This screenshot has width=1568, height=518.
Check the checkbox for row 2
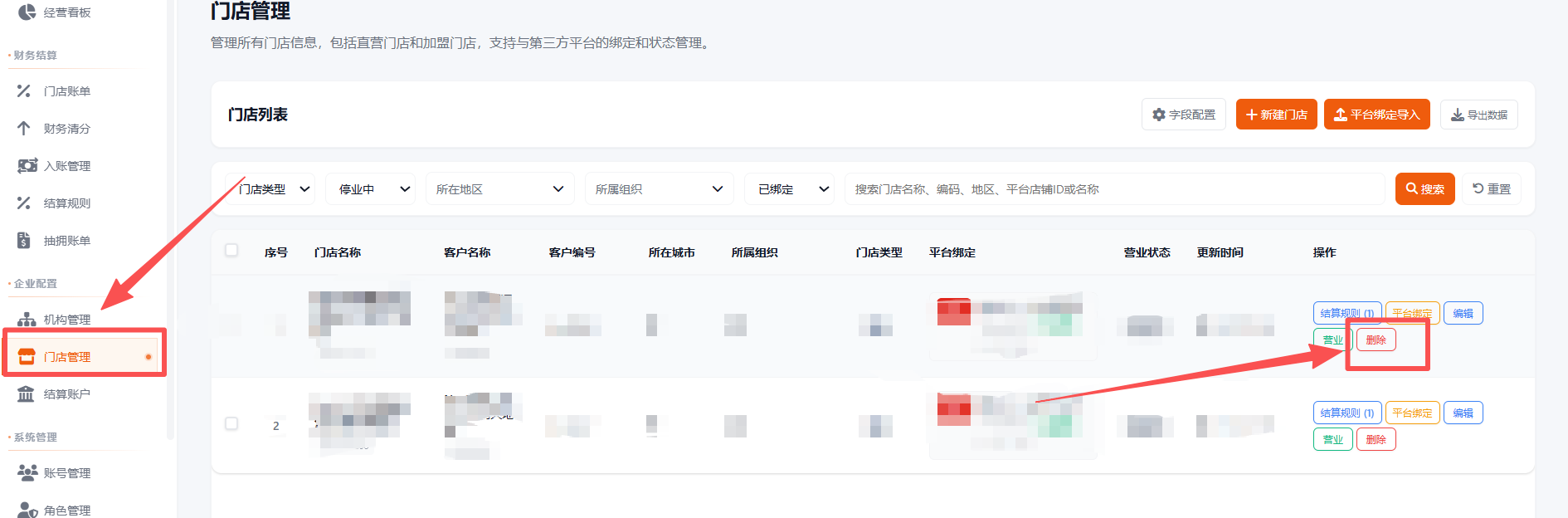[231, 423]
